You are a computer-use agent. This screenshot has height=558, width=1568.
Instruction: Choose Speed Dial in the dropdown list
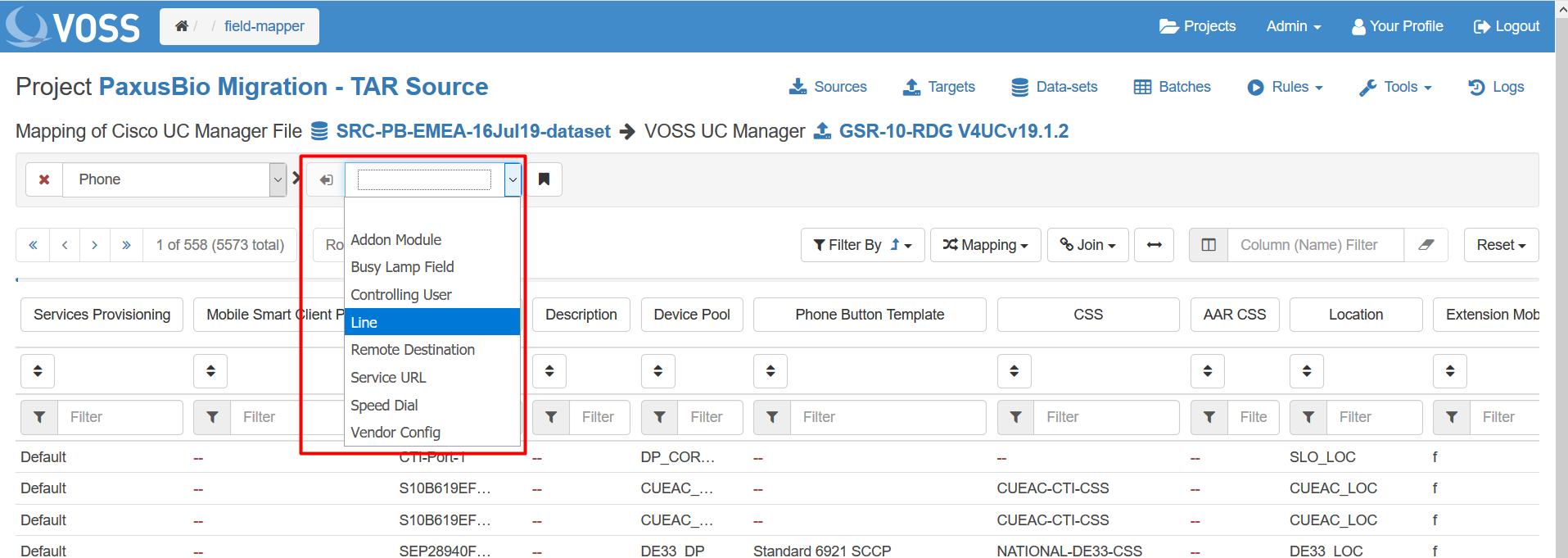tap(432, 405)
